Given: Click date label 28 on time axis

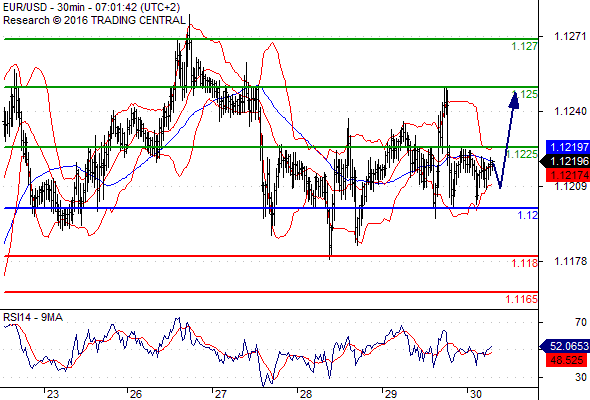Looking at the screenshot, I should point(306,394).
